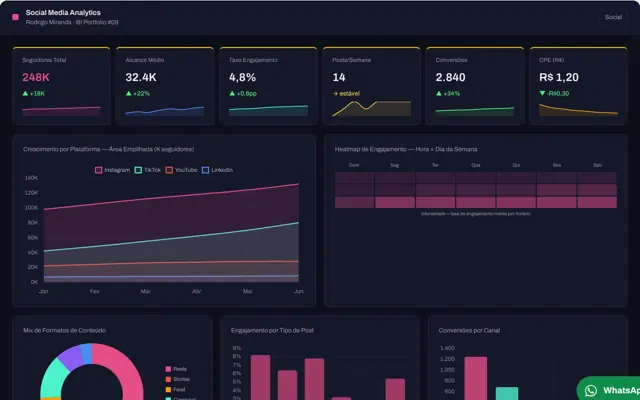Click the CPE (R$) sparkline
The height and width of the screenshot is (400, 640).
coord(578,110)
